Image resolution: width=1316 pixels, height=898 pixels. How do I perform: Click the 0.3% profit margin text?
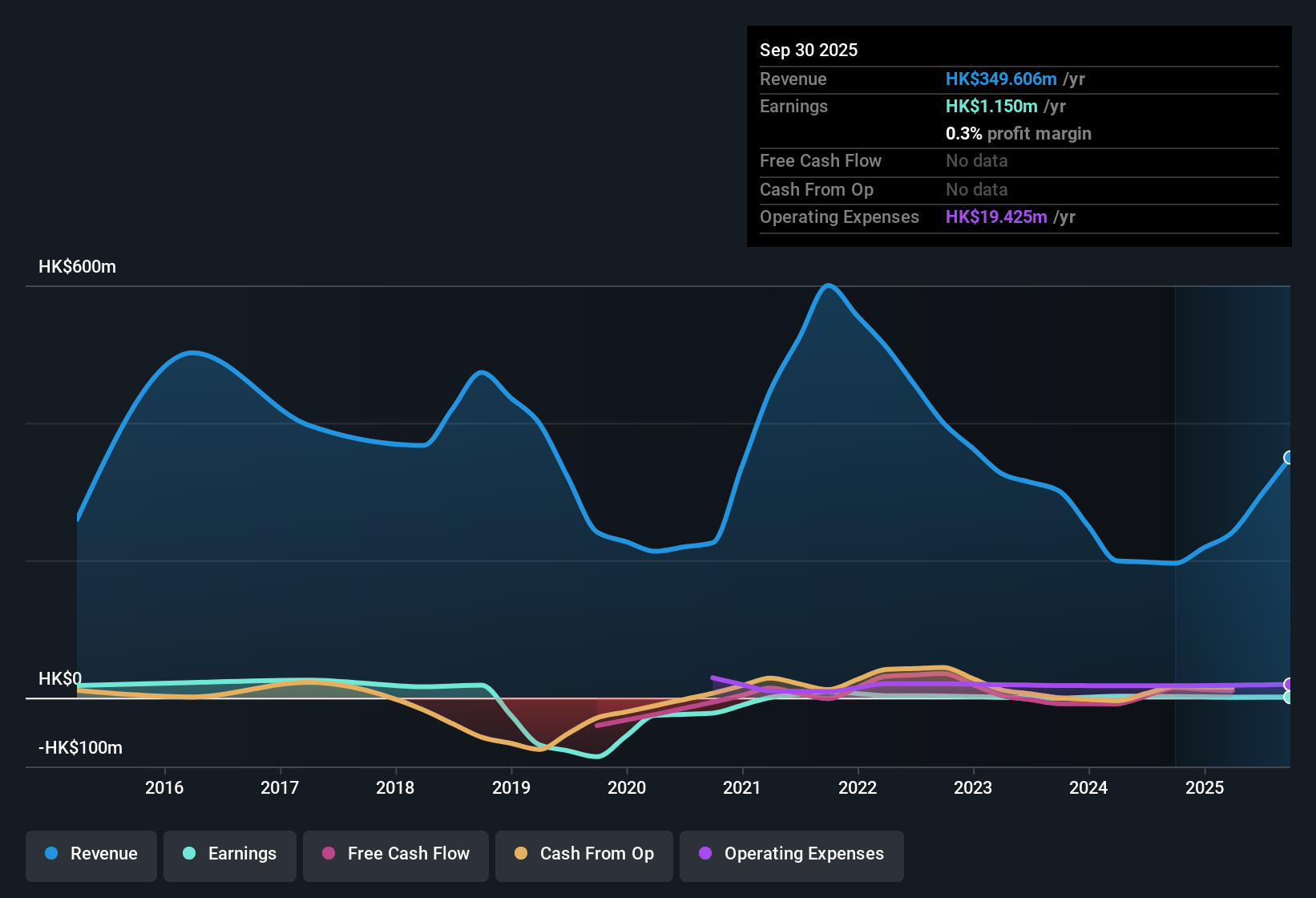(x=1019, y=133)
